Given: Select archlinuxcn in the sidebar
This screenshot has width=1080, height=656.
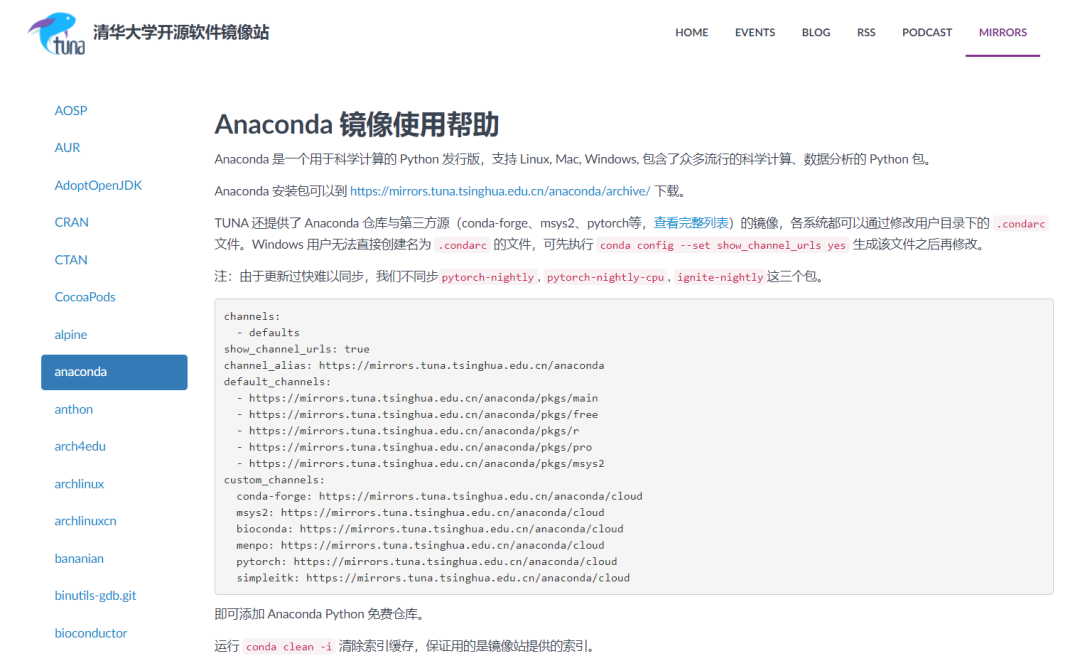Looking at the screenshot, I should pos(85,521).
